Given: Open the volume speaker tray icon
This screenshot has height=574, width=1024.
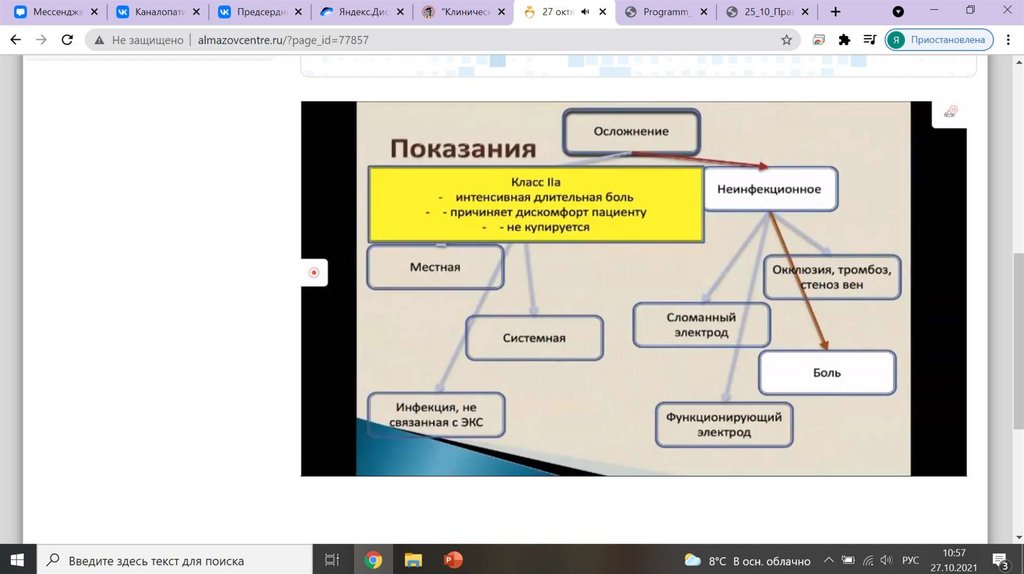Looking at the screenshot, I should point(886,560).
